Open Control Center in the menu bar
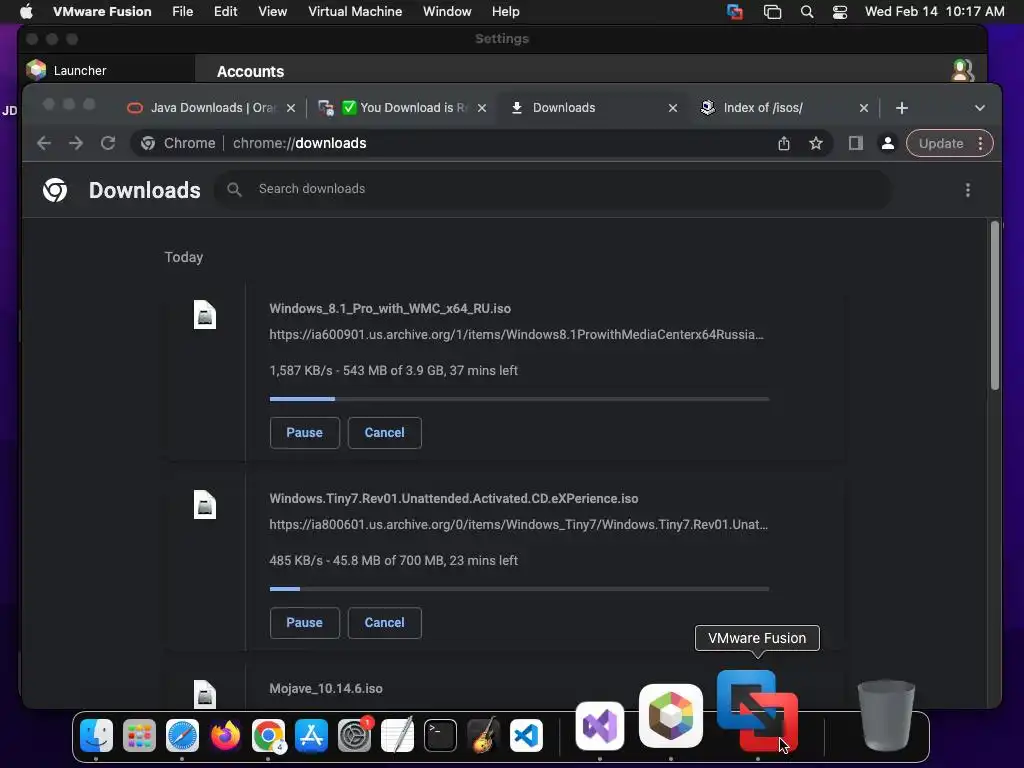This screenshot has height=768, width=1024. point(840,12)
